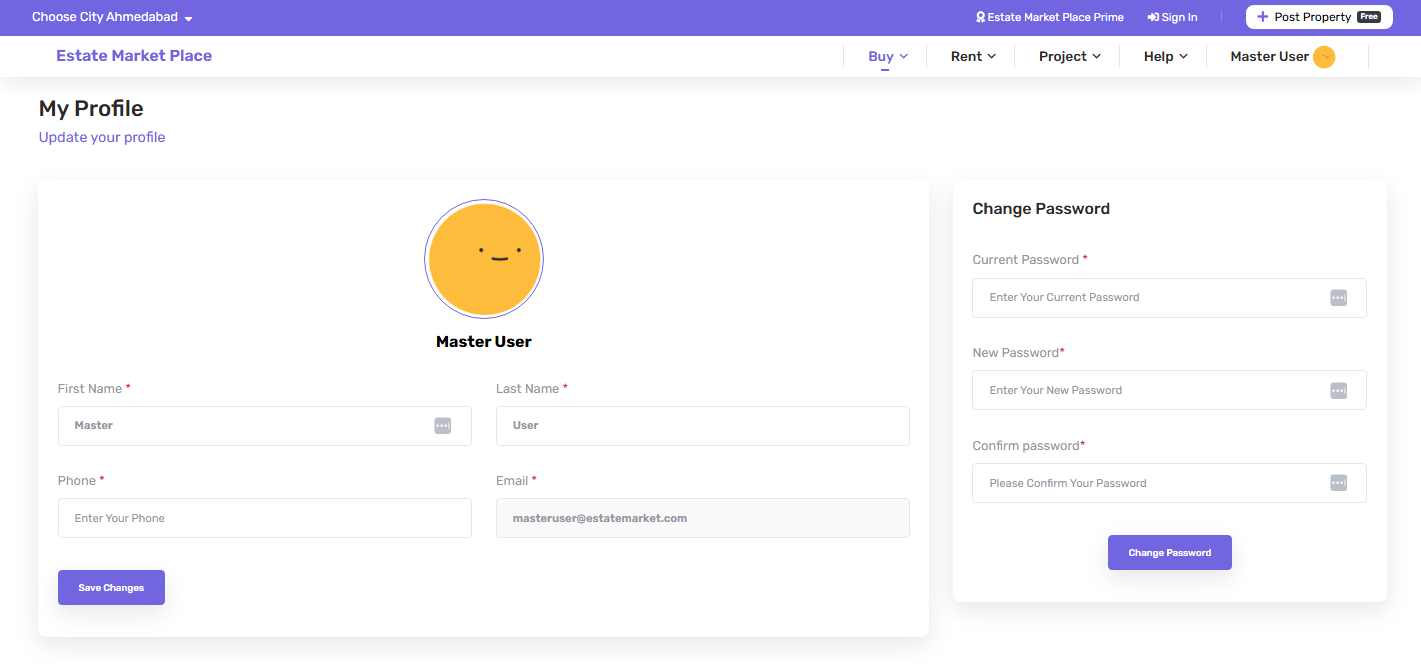Expand the Rent menu
1421x671 pixels.
[973, 57]
